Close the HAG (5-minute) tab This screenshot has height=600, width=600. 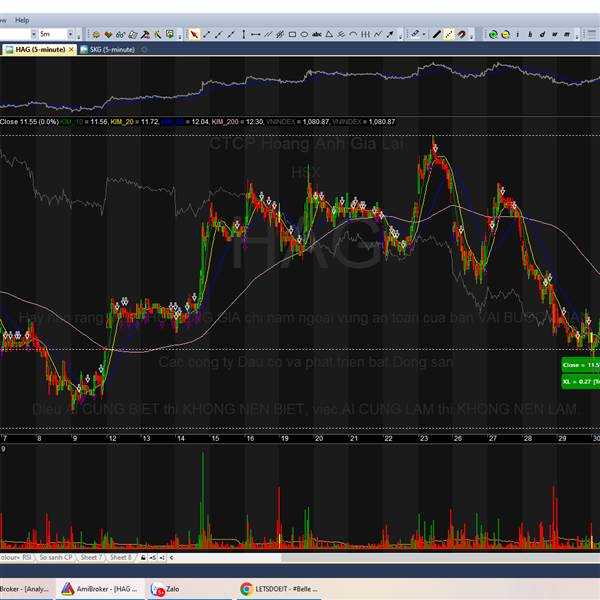click(x=70, y=48)
